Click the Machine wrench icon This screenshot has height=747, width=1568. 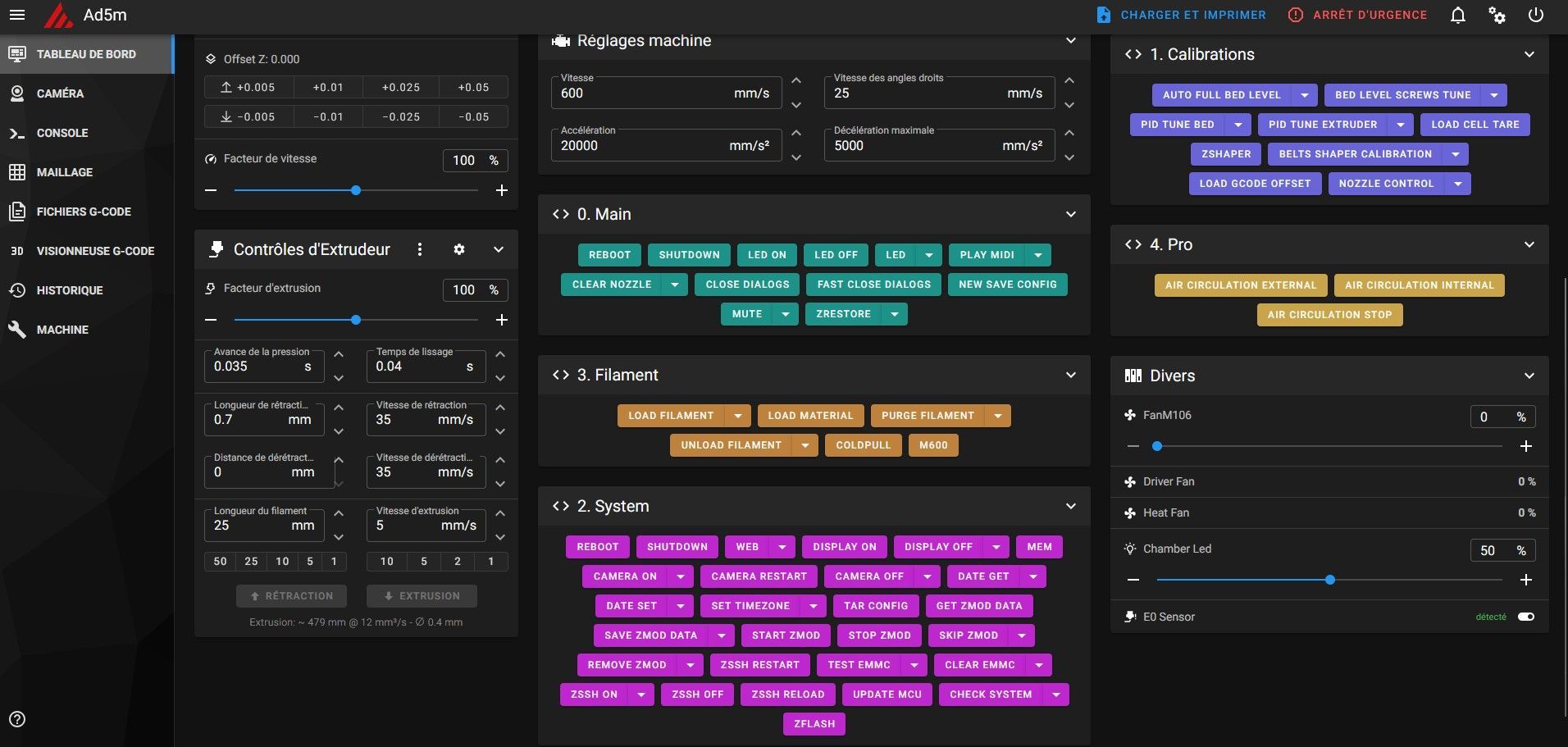pos(17,330)
